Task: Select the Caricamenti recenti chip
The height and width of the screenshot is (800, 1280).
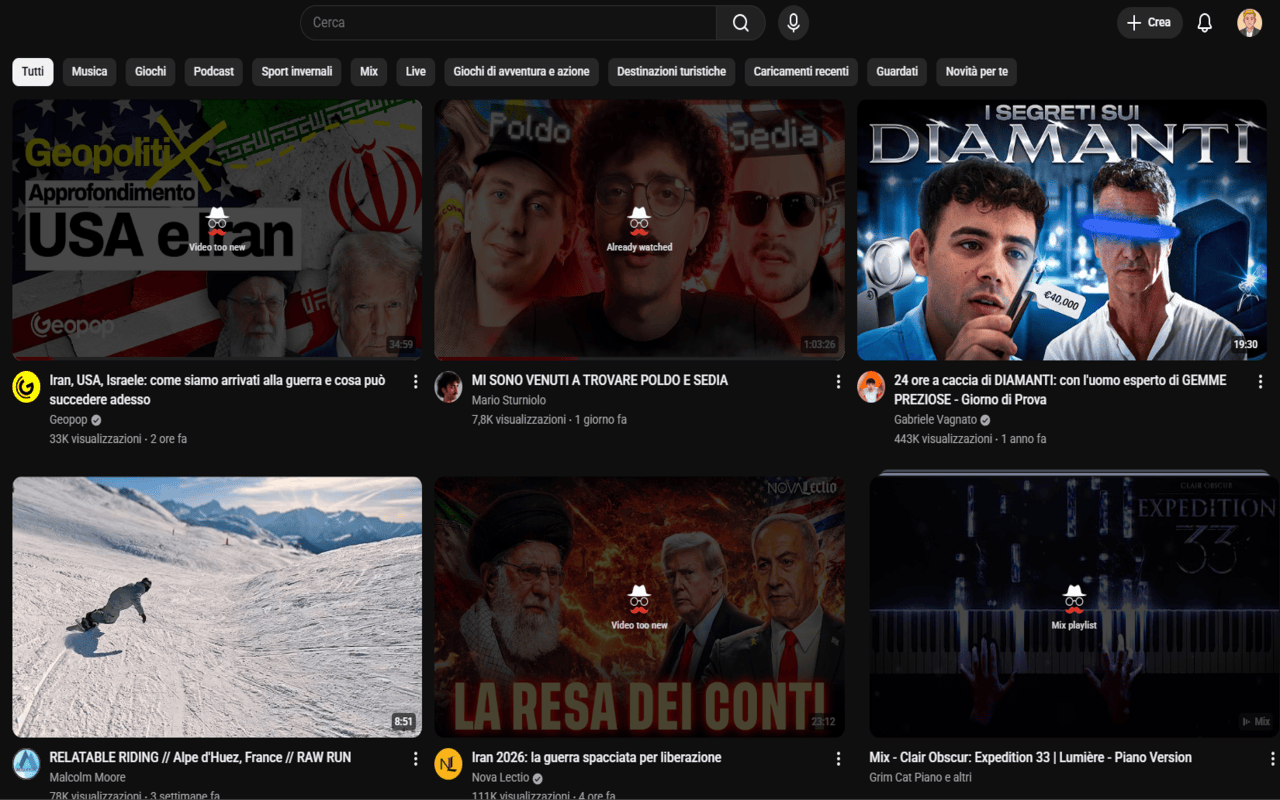Action: pos(801,72)
